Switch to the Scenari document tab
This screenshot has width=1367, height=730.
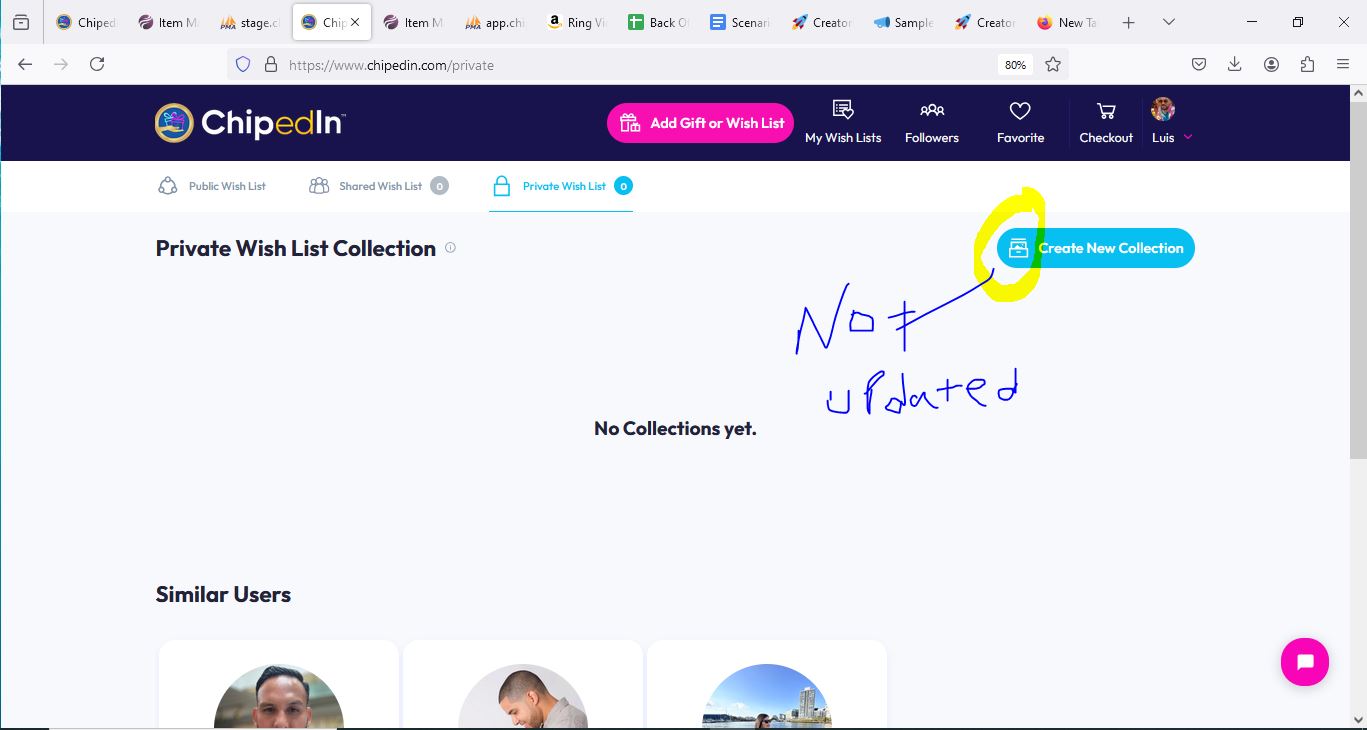[x=741, y=22]
